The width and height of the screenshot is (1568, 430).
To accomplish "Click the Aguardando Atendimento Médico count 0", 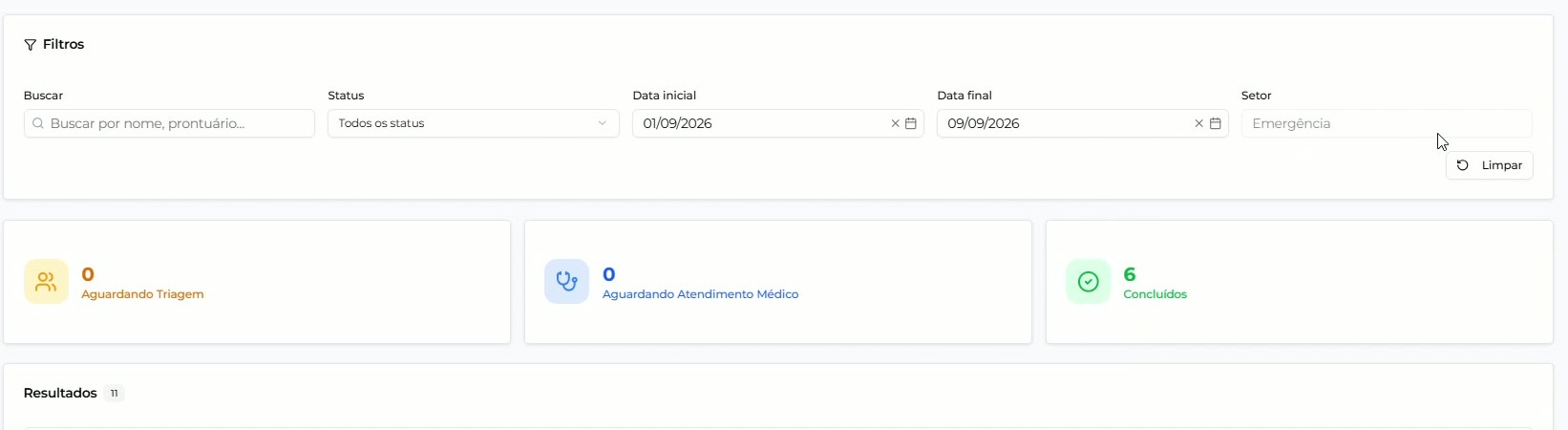I will point(609,275).
